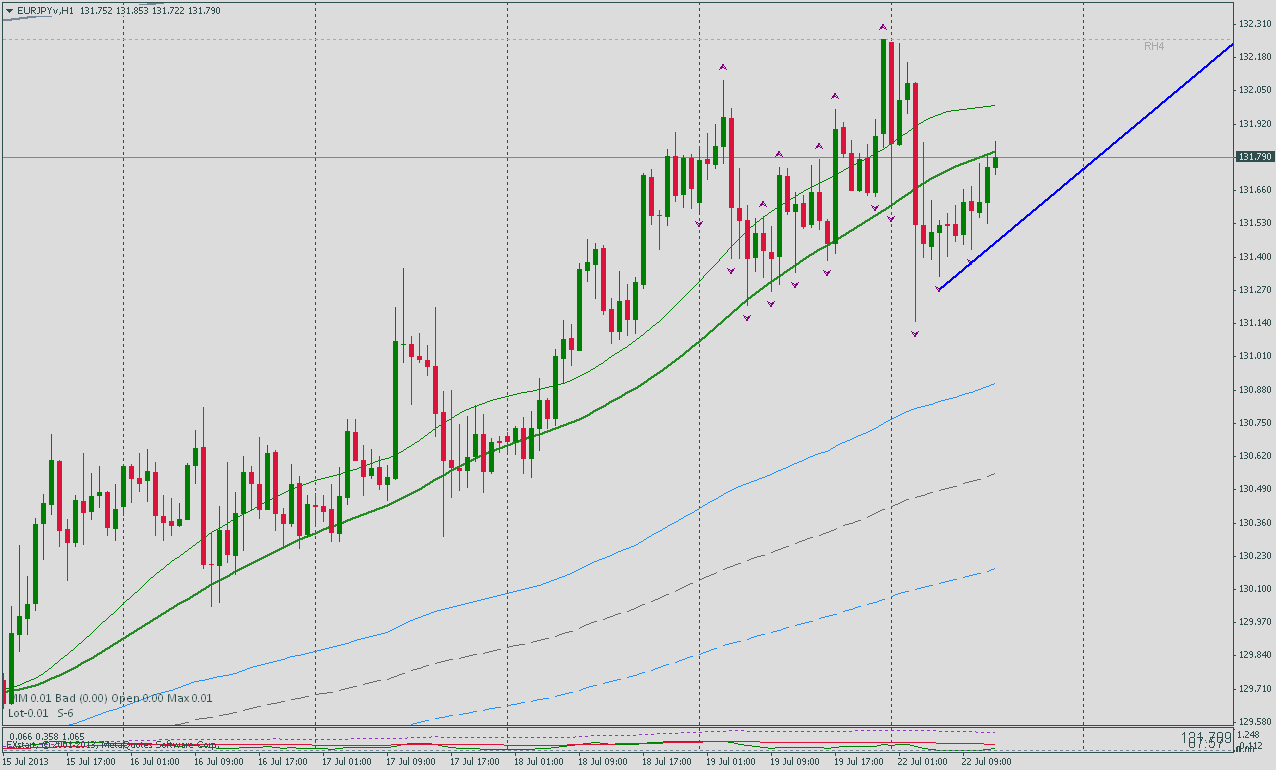The image size is (1276, 770).
Task: Click the 130.880 price scale label
Action: pos(1254,389)
